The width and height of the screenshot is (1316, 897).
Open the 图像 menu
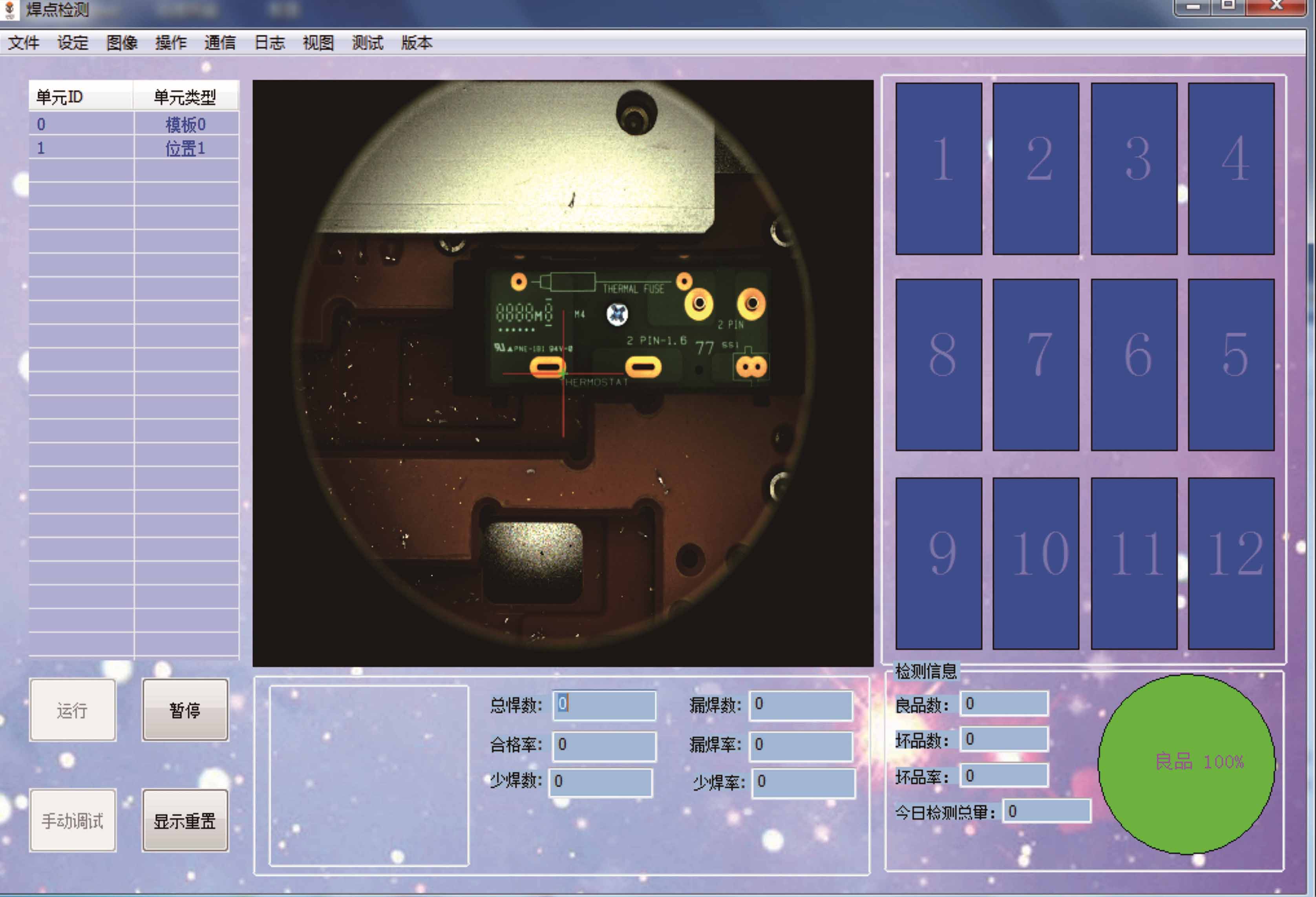(122, 43)
